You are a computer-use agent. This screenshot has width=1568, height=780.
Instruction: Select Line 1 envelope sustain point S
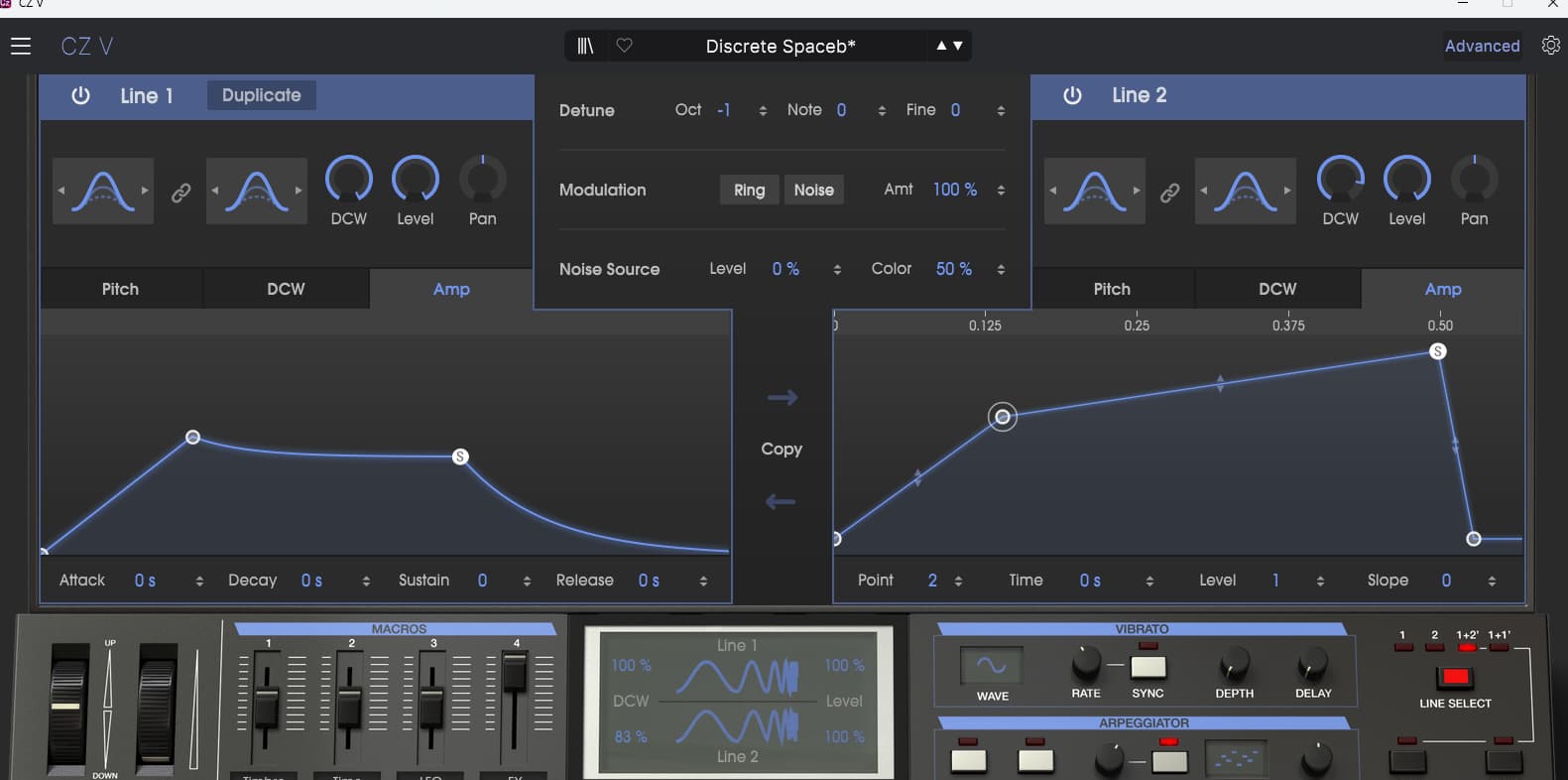pyautogui.click(x=460, y=456)
